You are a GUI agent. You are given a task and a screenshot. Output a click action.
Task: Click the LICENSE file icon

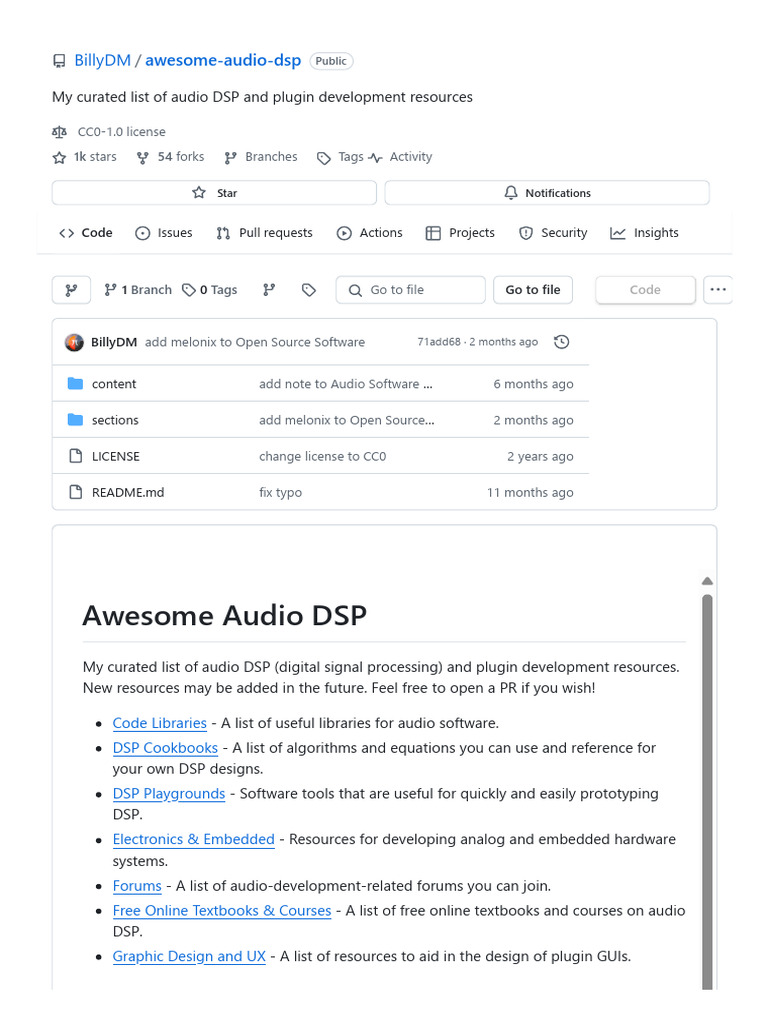[76, 456]
